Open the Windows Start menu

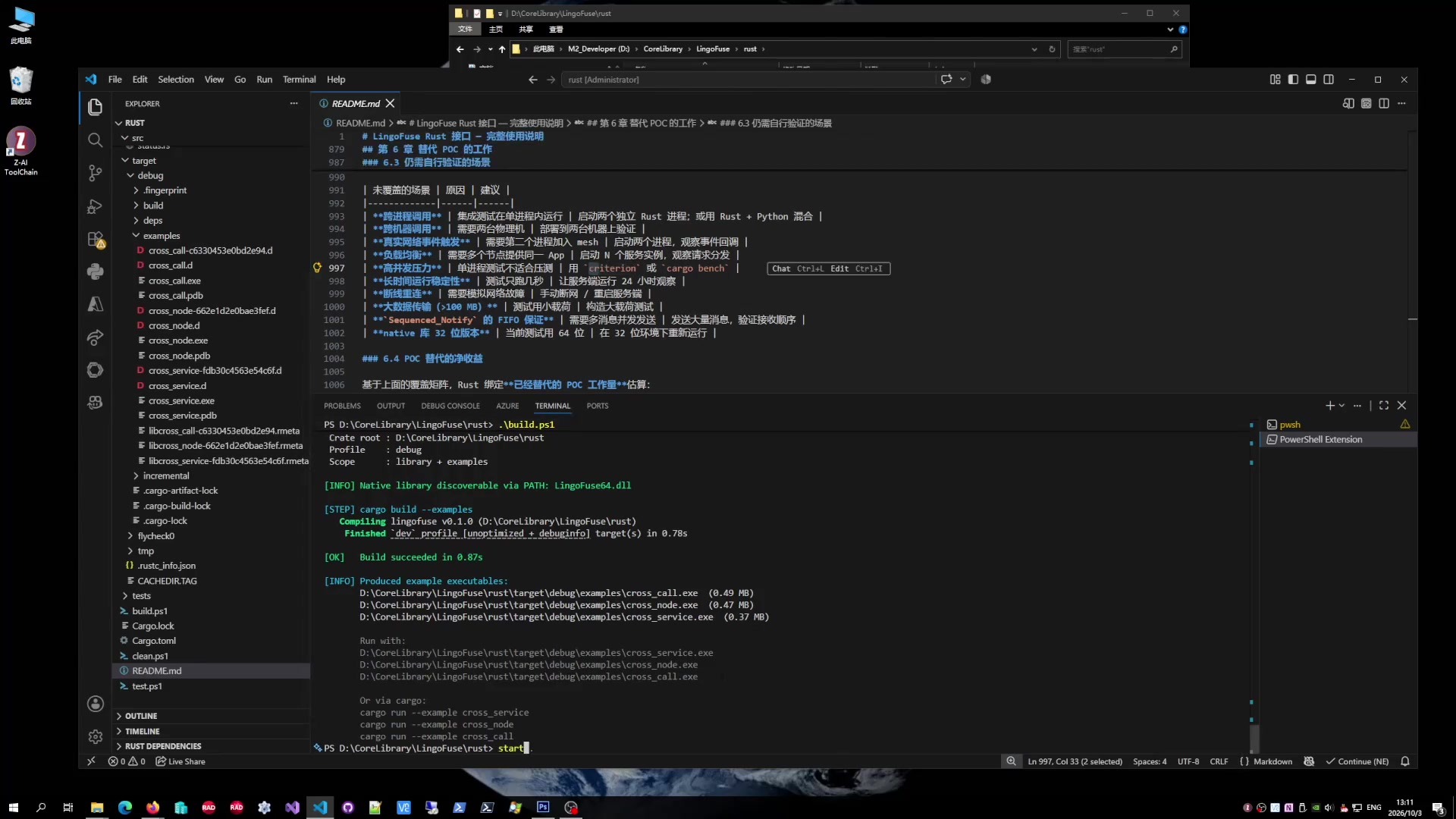pos(13,808)
